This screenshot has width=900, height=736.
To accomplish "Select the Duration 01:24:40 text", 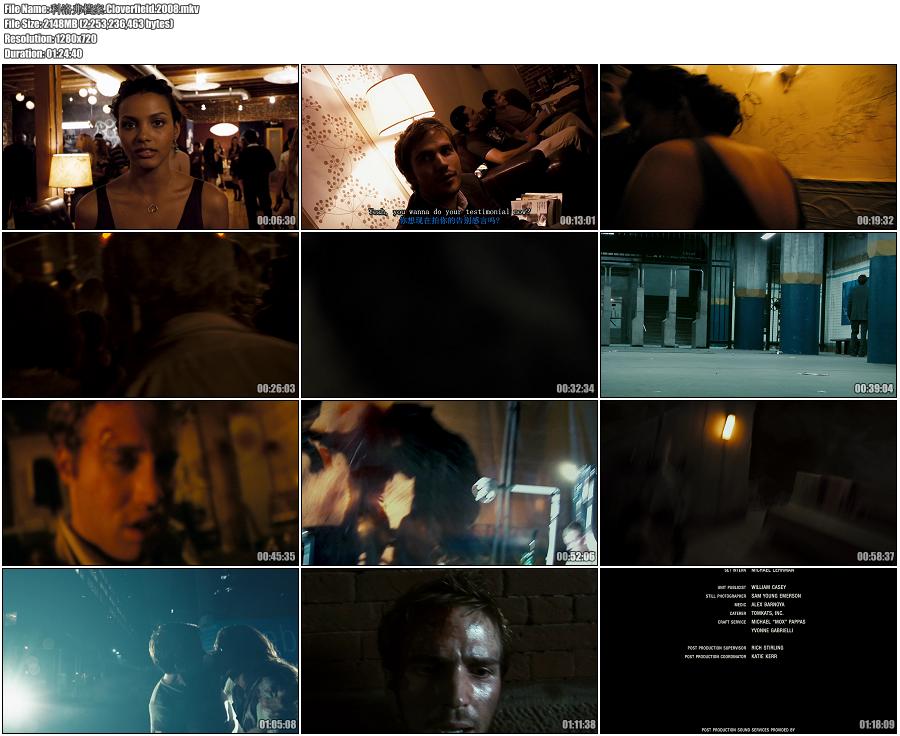I will (43, 54).
